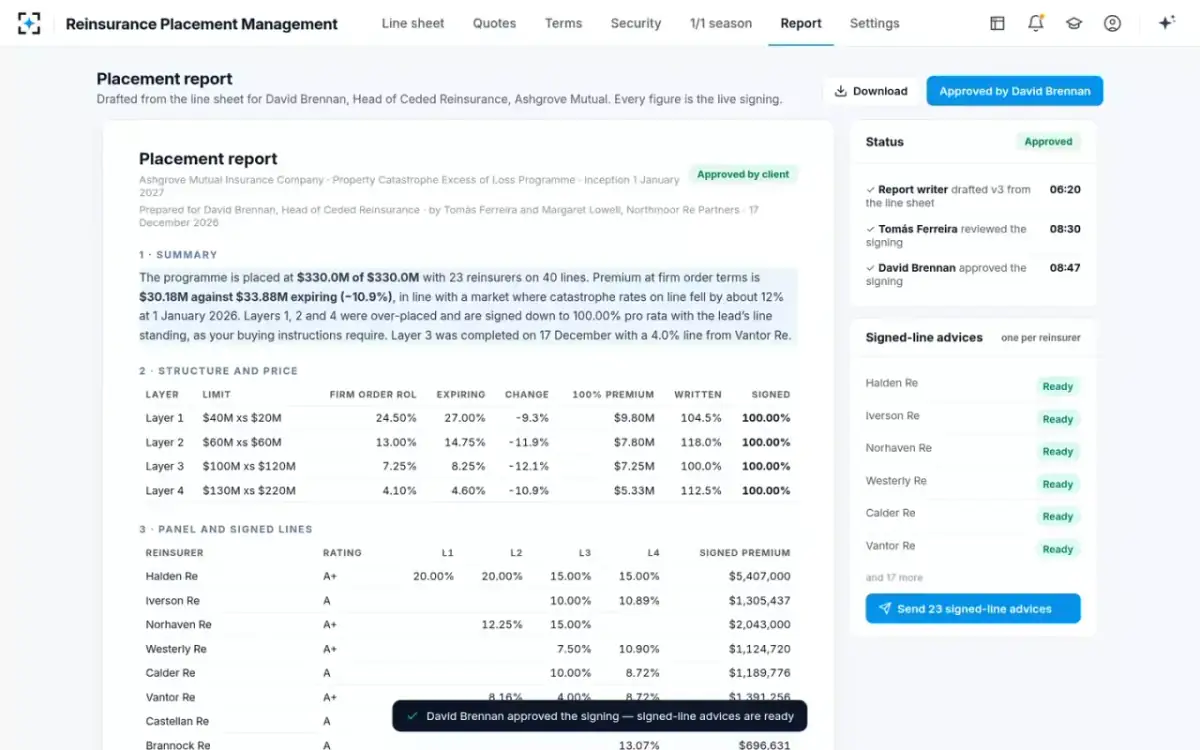The width and height of the screenshot is (1200, 750).
Task: Click Layer 2 in the structure table
Action: (x=164, y=442)
